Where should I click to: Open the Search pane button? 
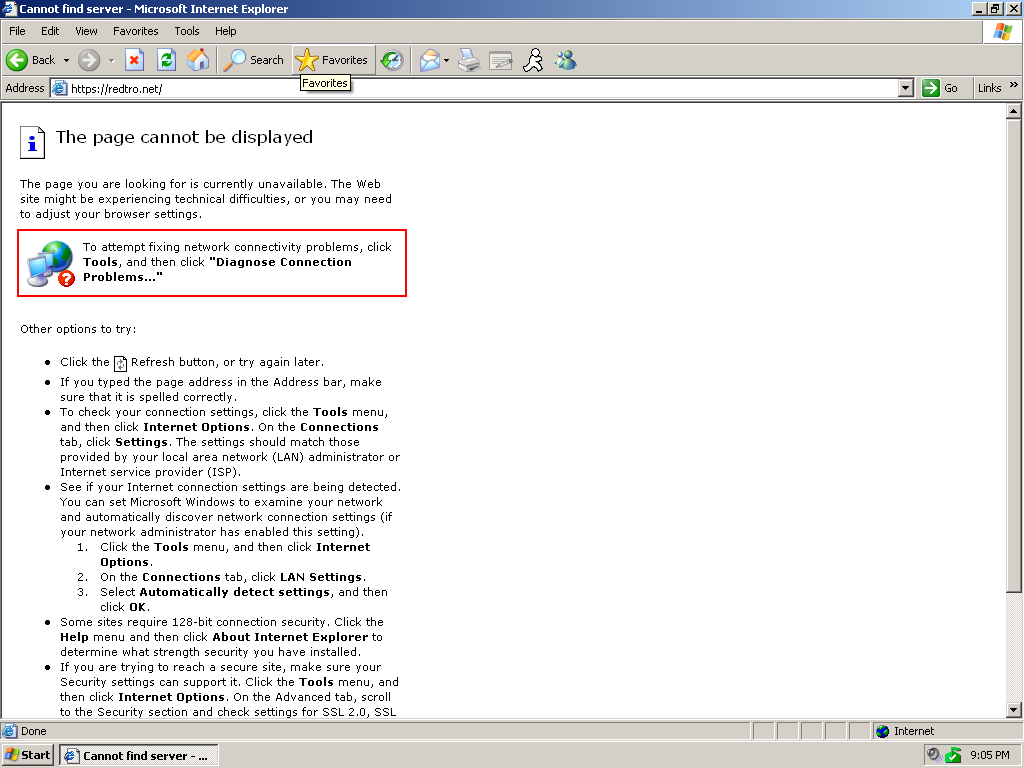point(254,60)
